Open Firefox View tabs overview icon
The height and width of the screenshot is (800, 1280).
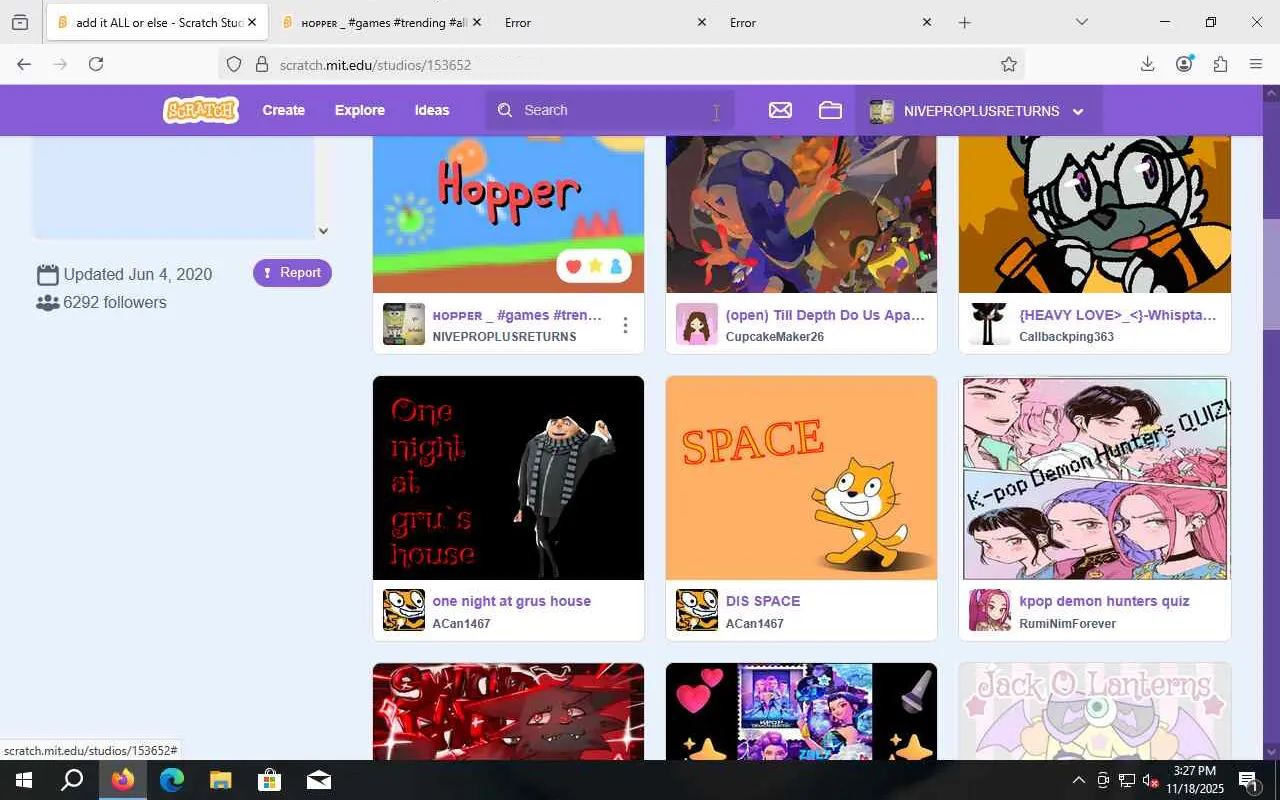[20, 22]
